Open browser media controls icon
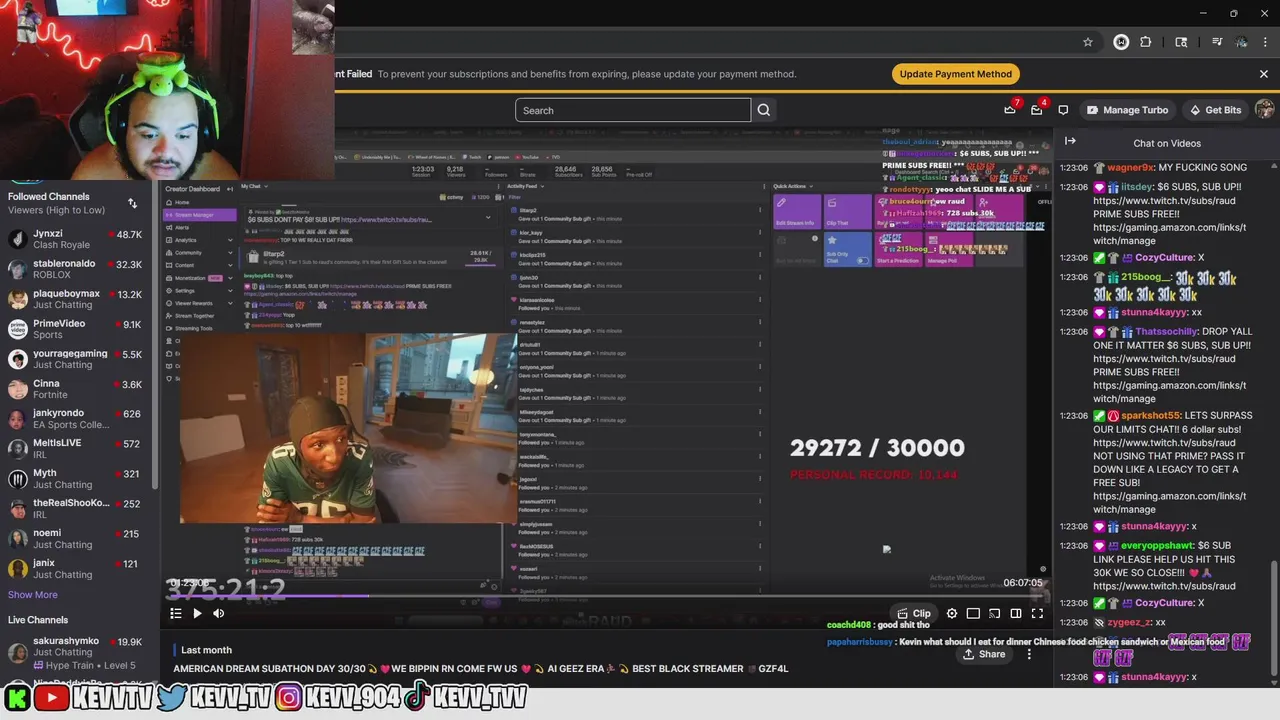 point(1217,42)
